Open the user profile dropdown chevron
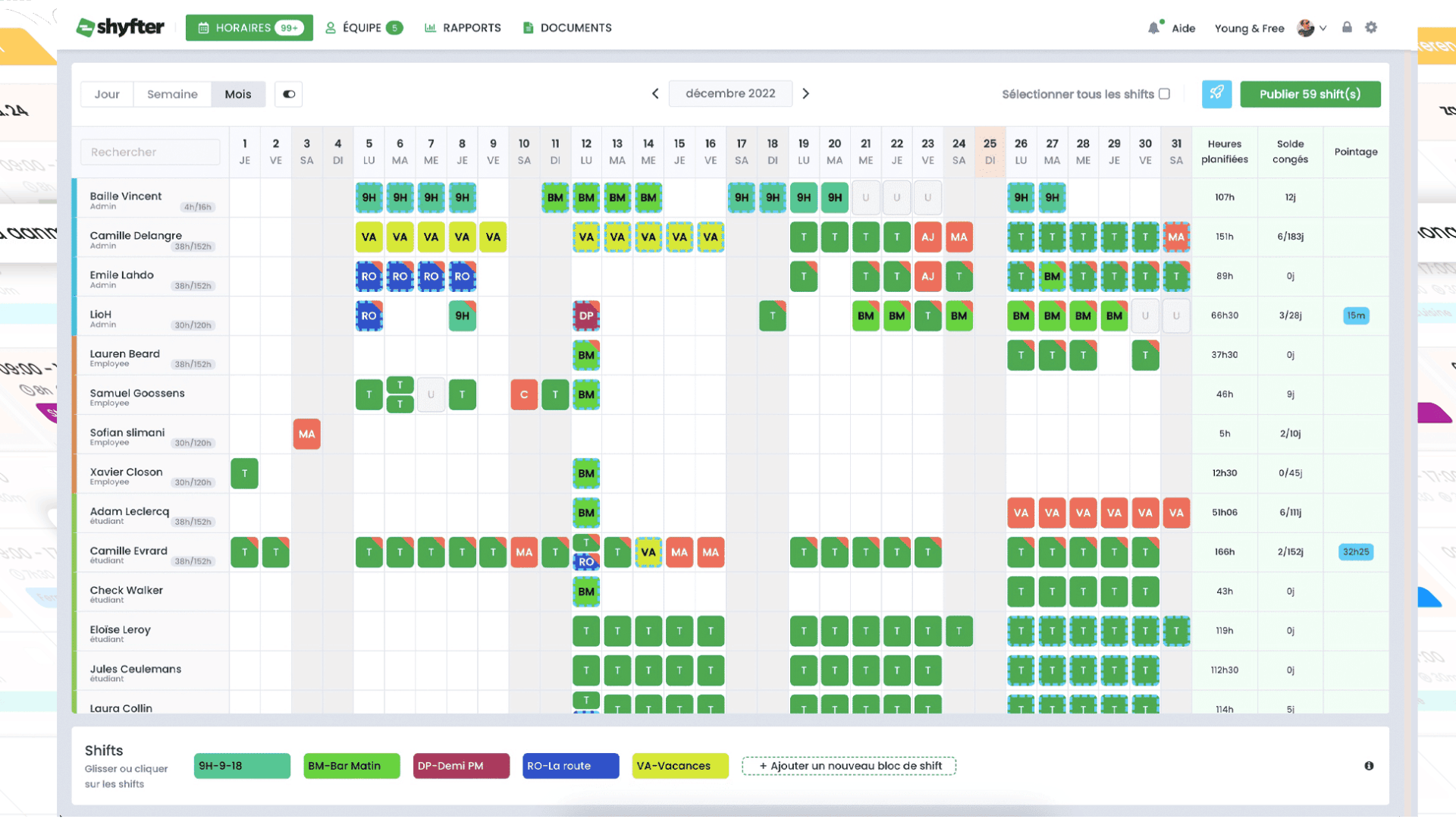This screenshot has height=819, width=1456. [x=1323, y=28]
